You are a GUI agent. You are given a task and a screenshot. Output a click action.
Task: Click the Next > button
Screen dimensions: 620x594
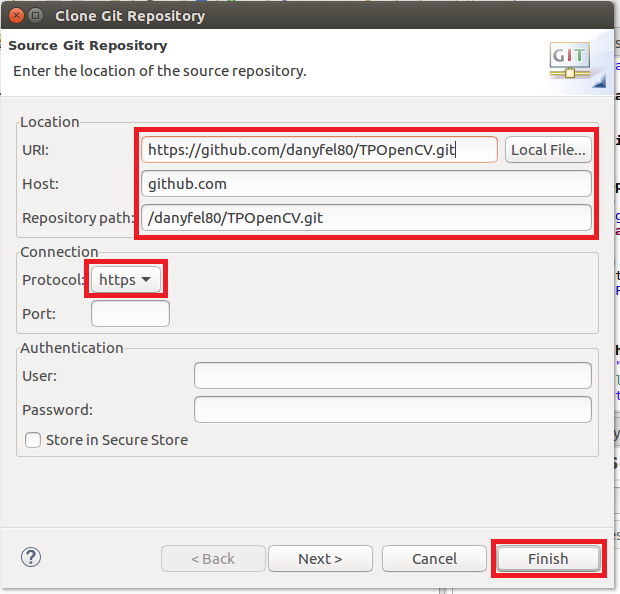[320, 559]
